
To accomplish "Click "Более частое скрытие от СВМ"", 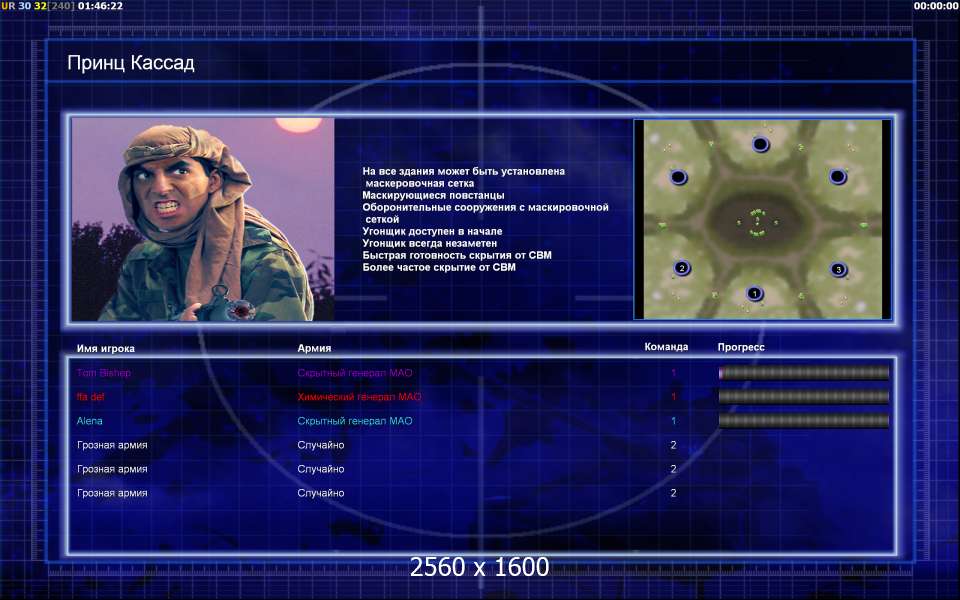I will pyautogui.click(x=439, y=267).
